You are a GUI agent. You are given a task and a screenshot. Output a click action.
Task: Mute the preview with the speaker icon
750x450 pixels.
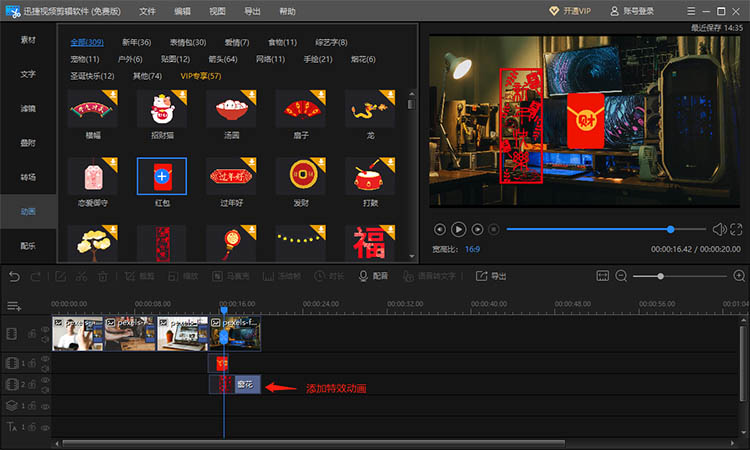coord(719,230)
